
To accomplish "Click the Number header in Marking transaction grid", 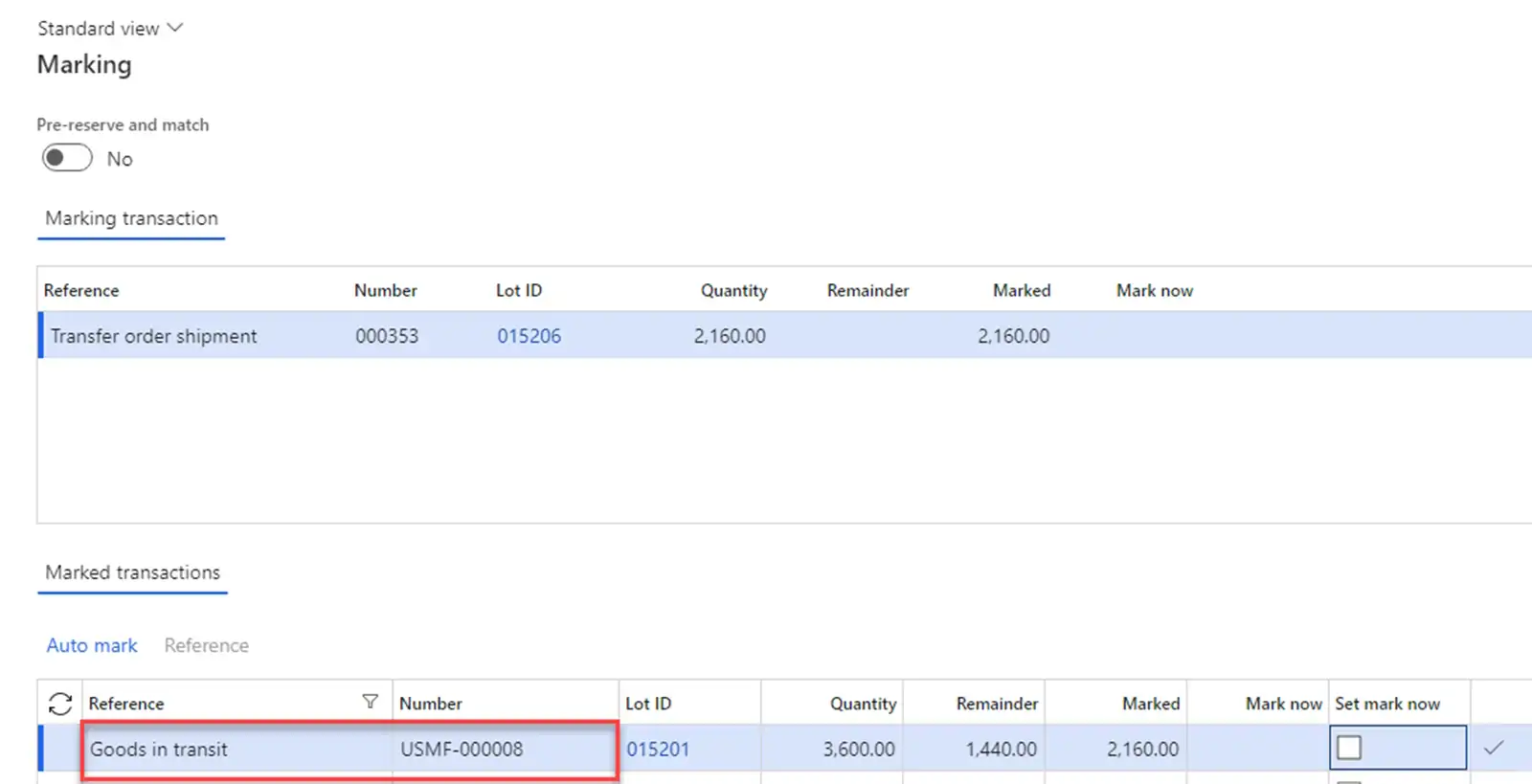I will 385,290.
